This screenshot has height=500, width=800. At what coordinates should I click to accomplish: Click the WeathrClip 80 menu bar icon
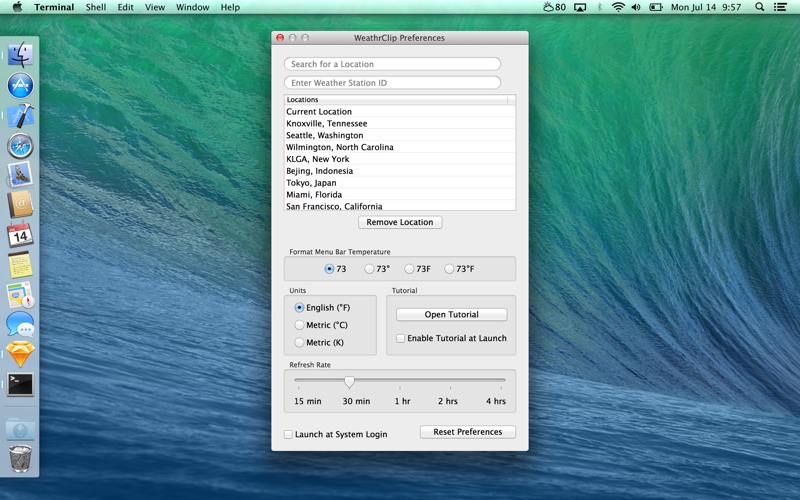(x=555, y=7)
